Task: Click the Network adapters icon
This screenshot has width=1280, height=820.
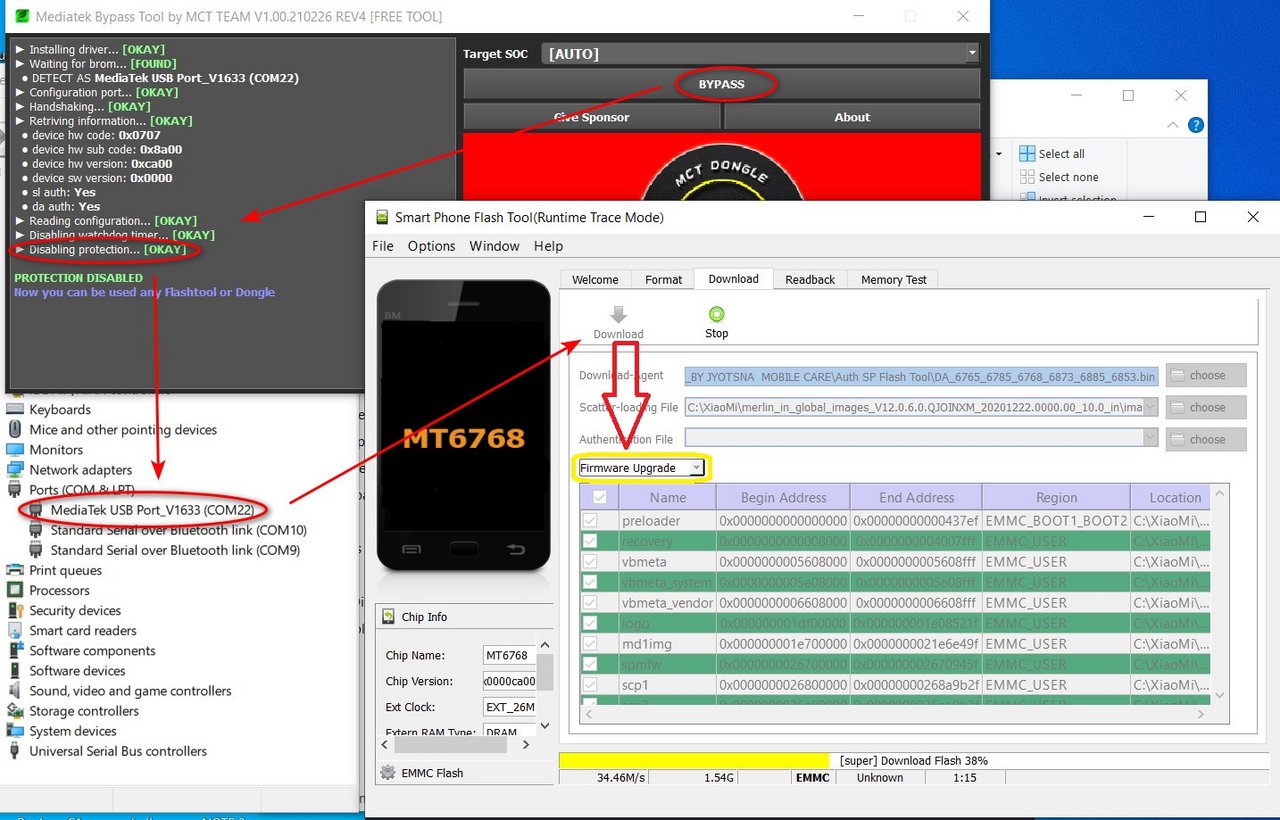Action: 15,470
